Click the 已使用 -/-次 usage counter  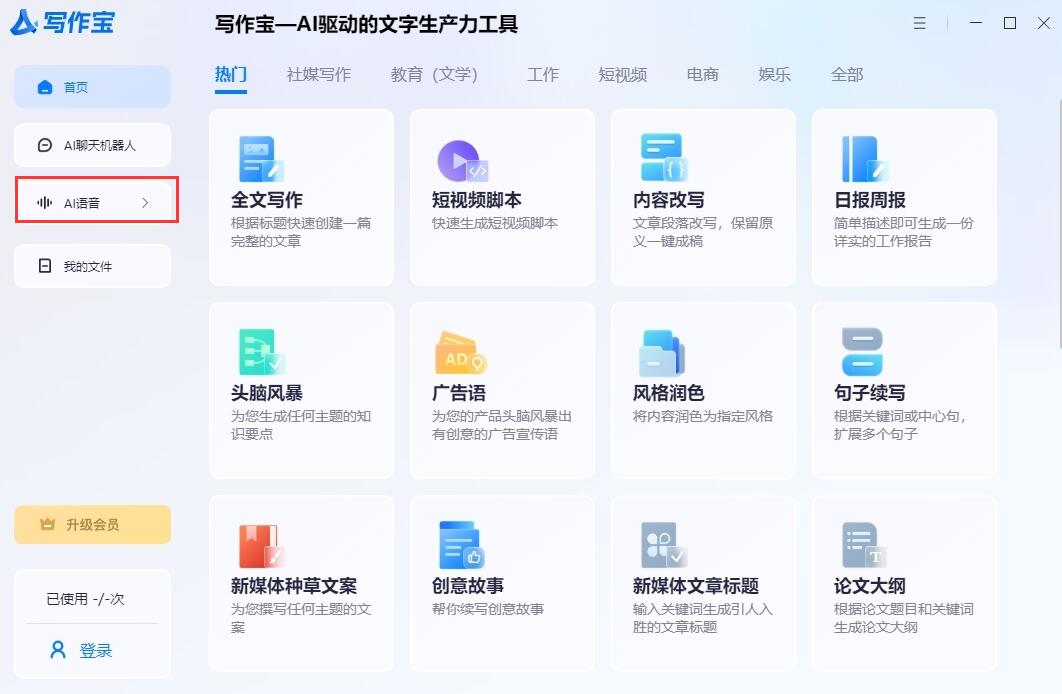(85, 599)
